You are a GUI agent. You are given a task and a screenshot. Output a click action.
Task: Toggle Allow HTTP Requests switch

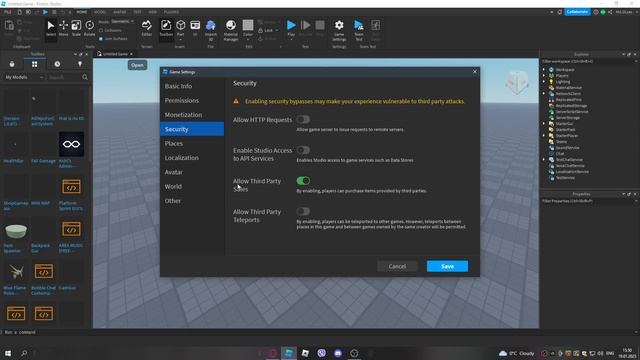tap(303, 120)
